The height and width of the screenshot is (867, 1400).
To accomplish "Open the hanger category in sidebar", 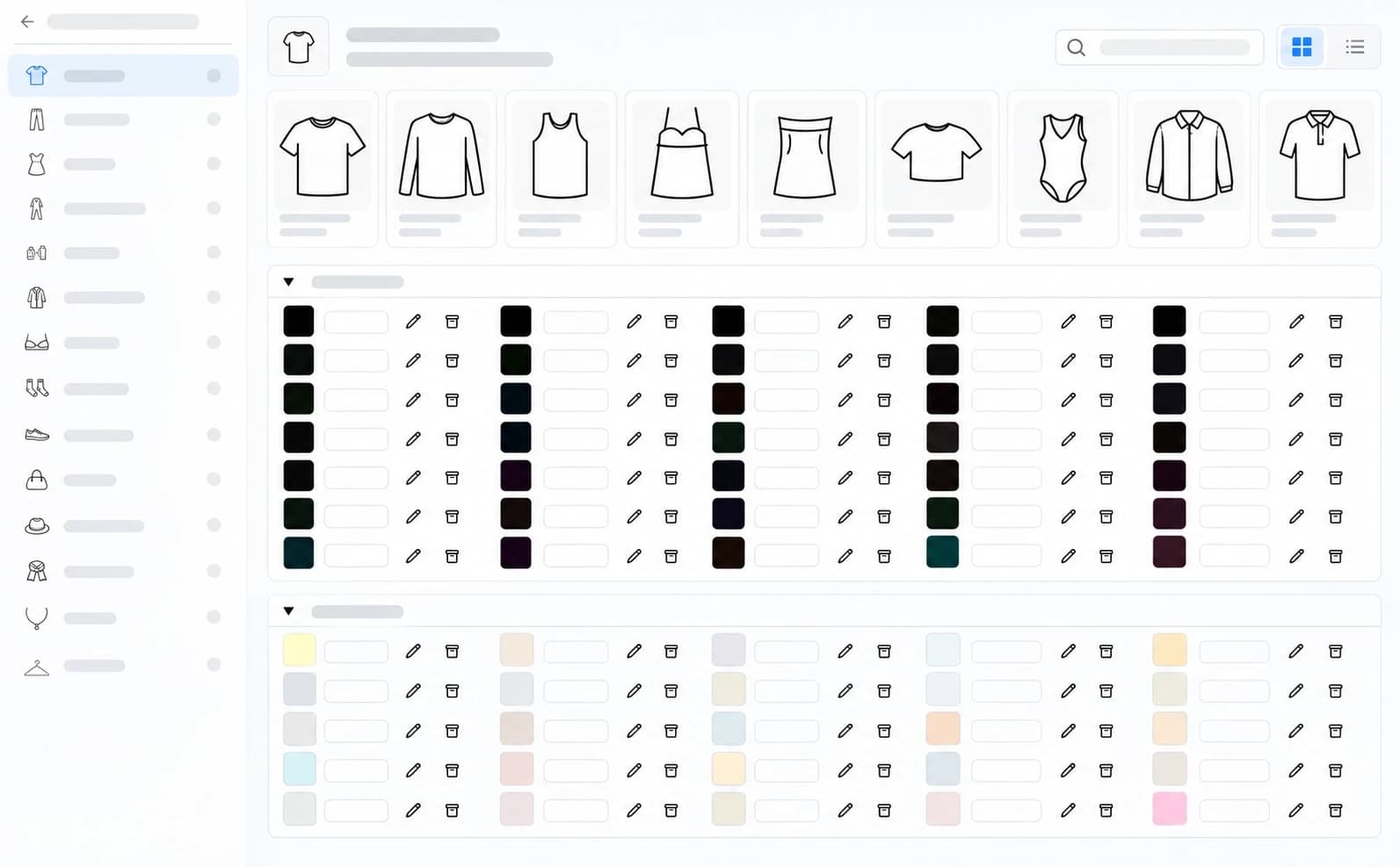I will (123, 665).
